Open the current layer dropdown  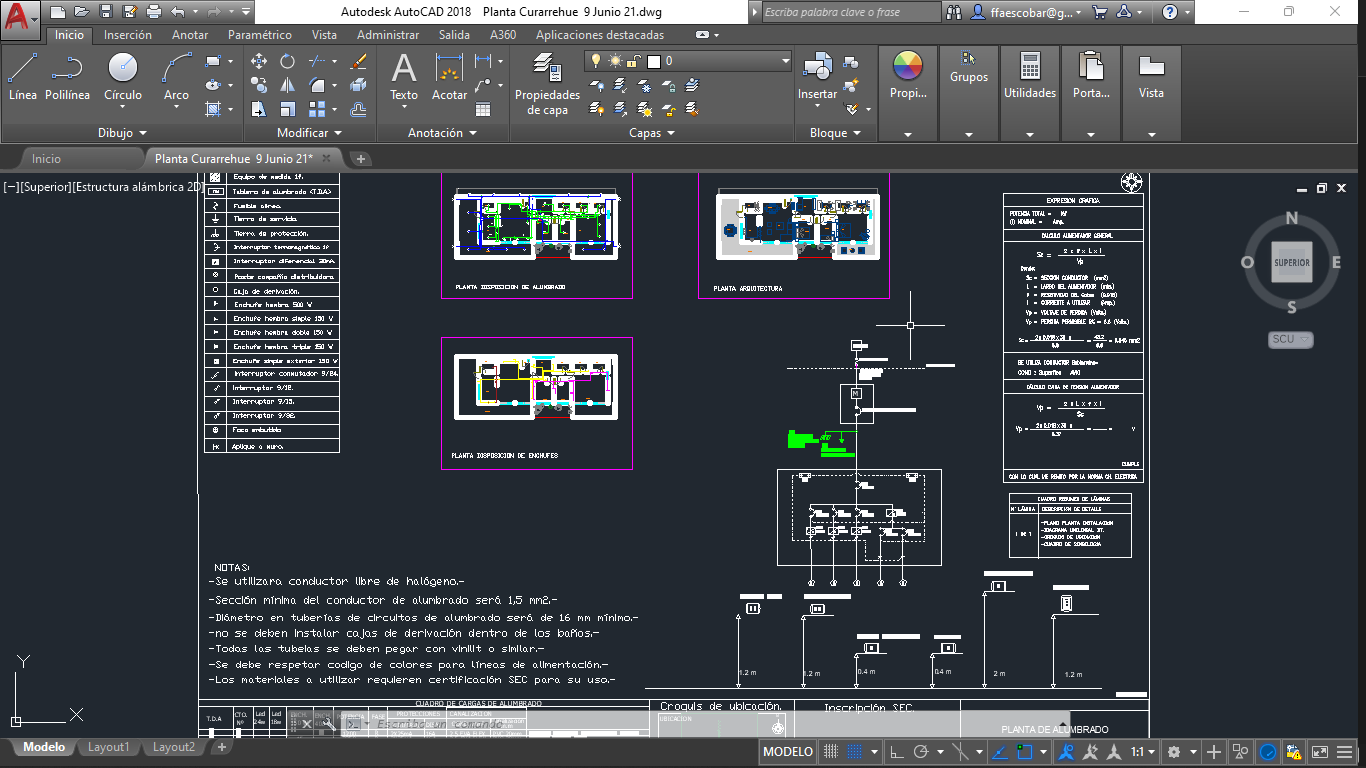point(783,60)
